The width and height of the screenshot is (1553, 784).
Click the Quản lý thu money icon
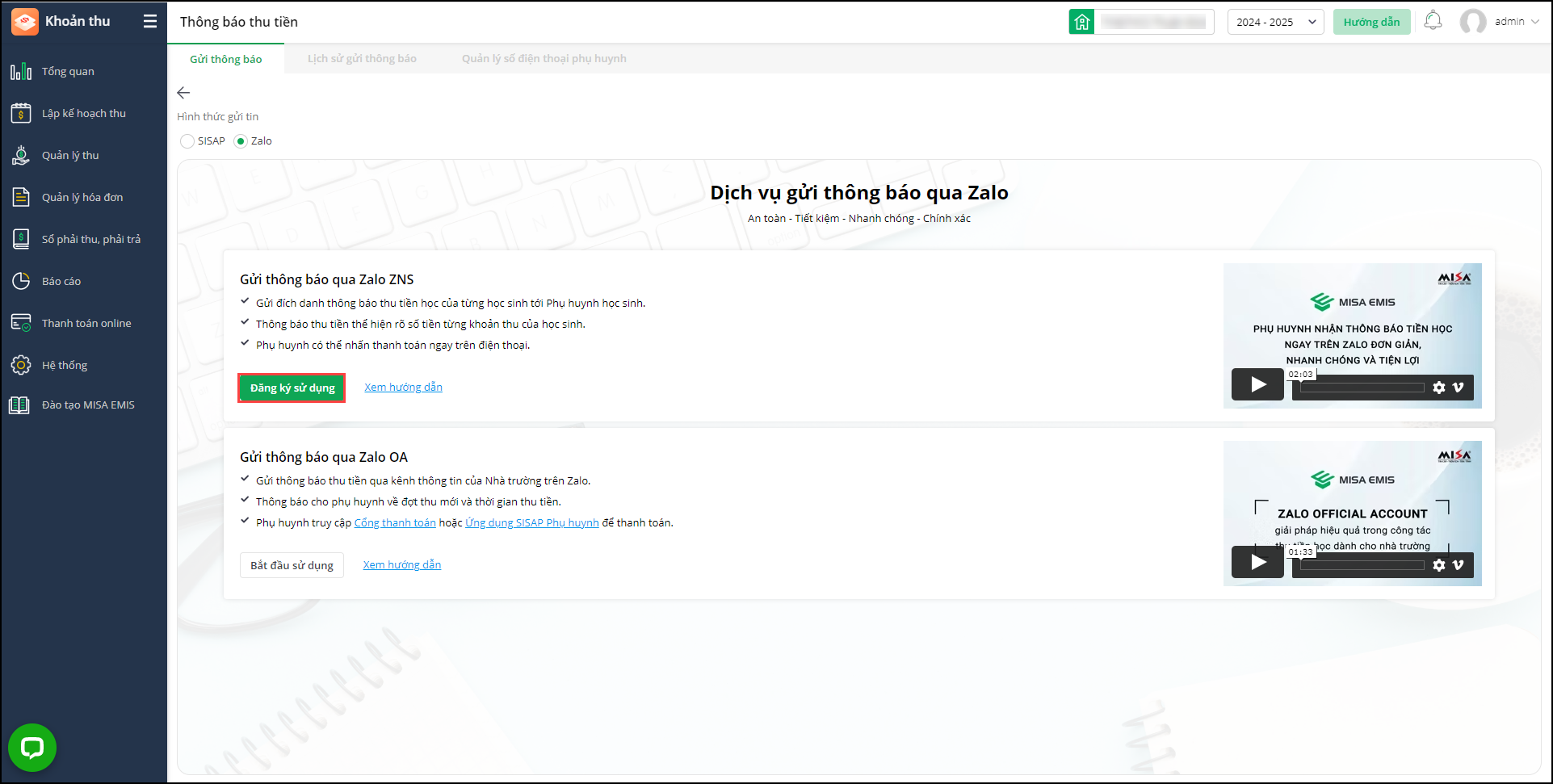pyautogui.click(x=21, y=155)
